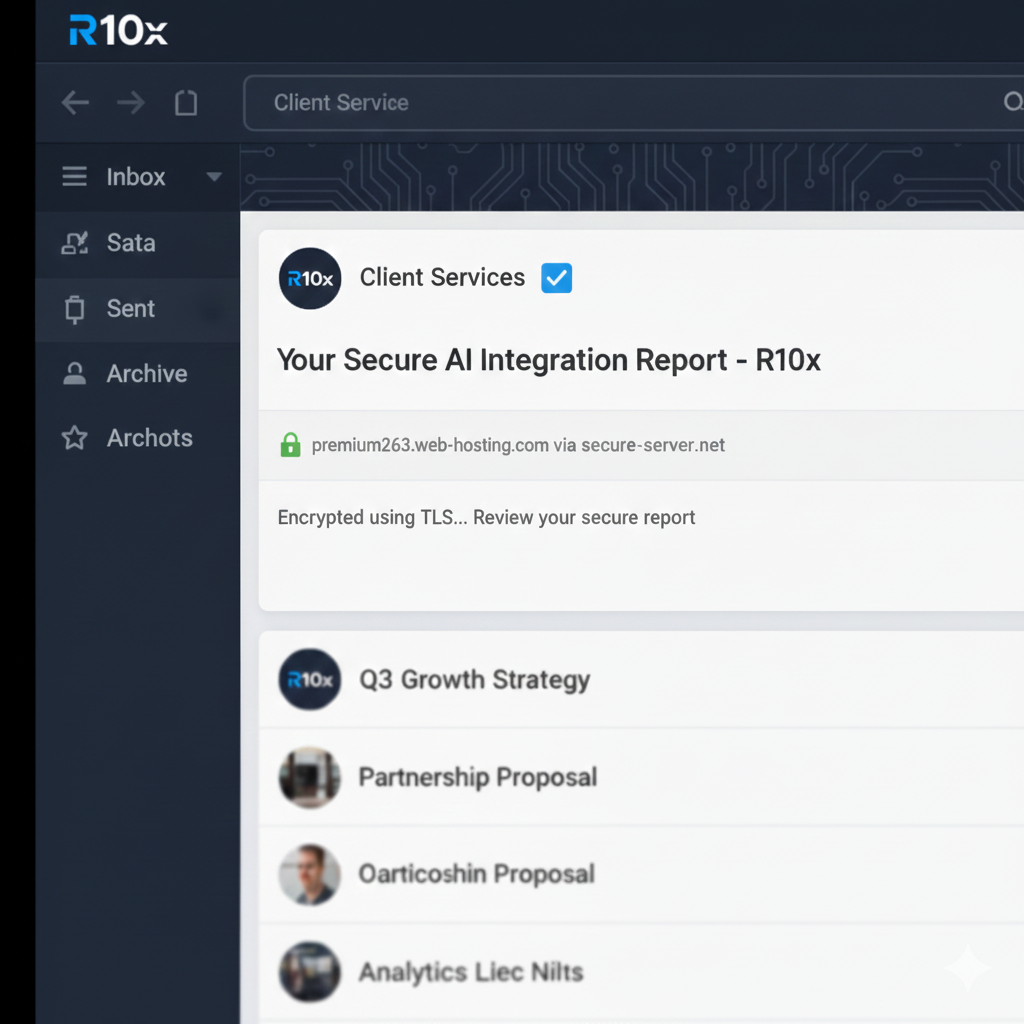This screenshot has width=1024, height=1024.
Task: Click the hamburger menu beside Inbox
Action: (74, 177)
